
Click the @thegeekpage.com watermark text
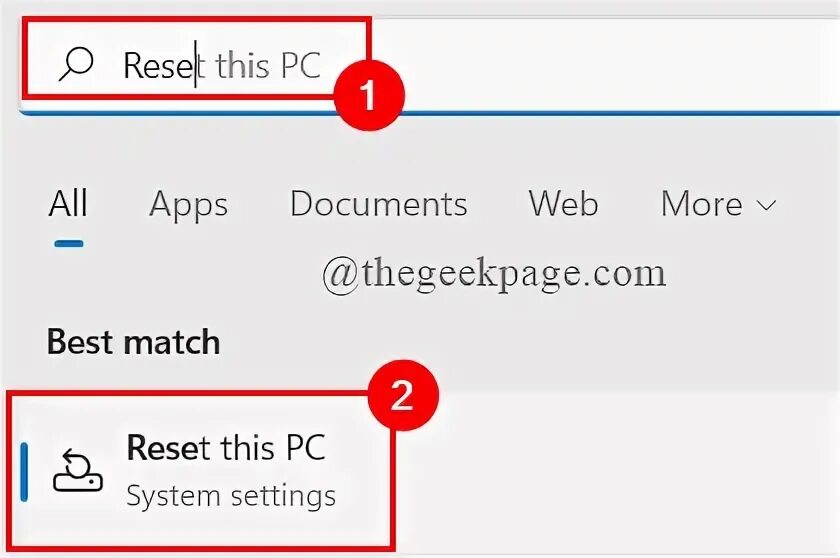[x=493, y=272]
